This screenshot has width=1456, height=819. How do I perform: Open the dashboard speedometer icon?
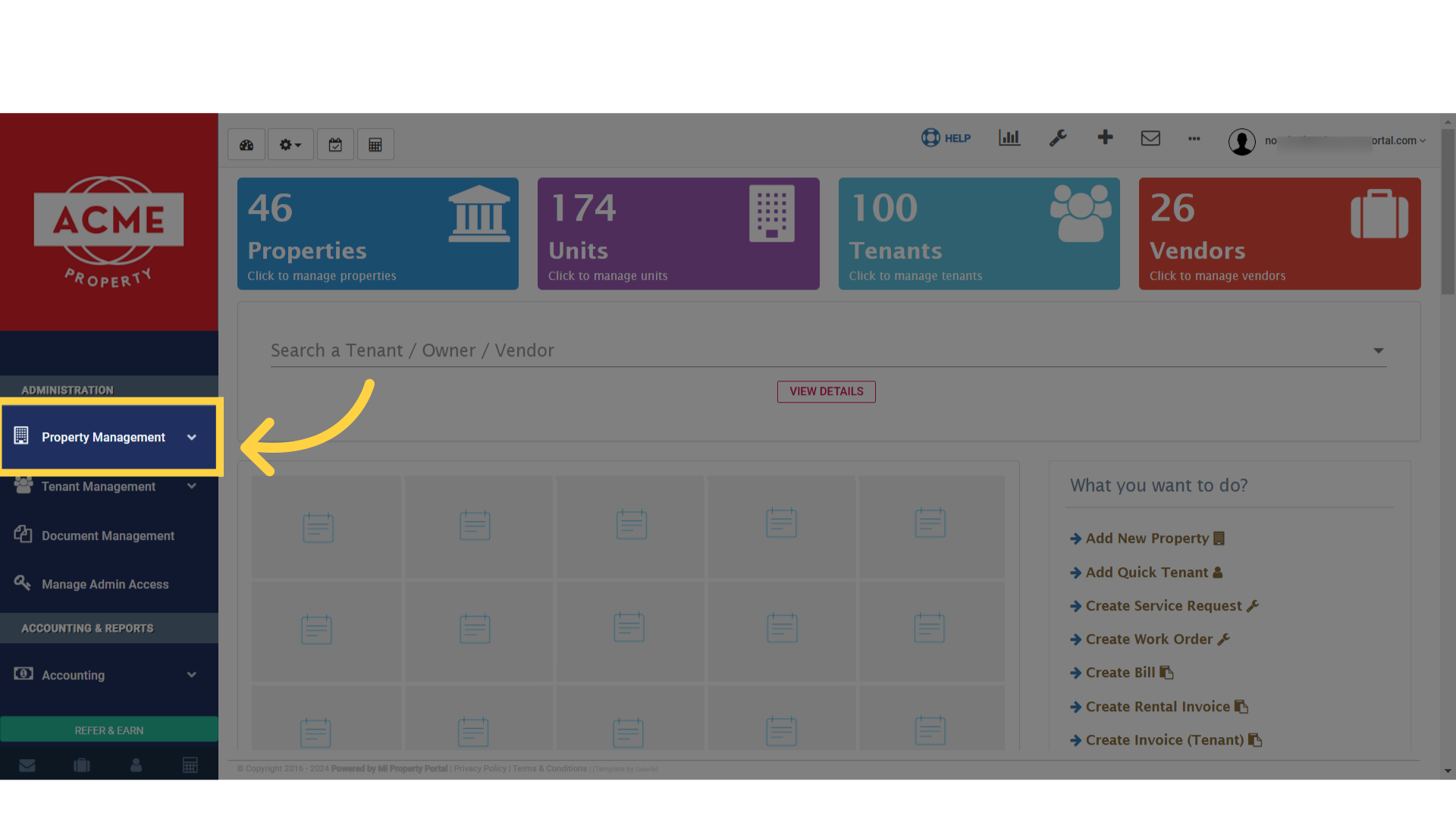coord(246,143)
